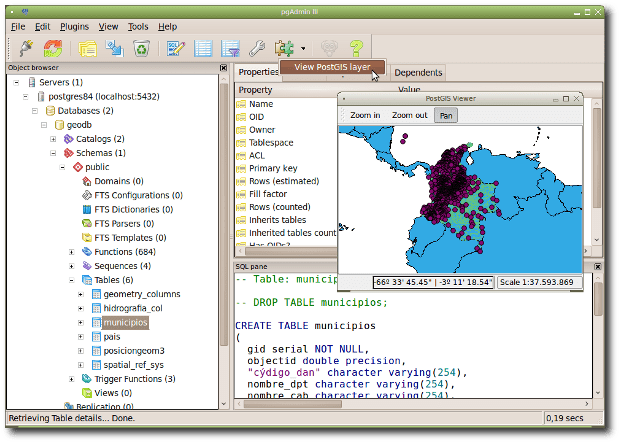Viewport: 620px width, 443px height.
Task: Click the Guru hint toolbar icon
Action: [x=329, y=48]
